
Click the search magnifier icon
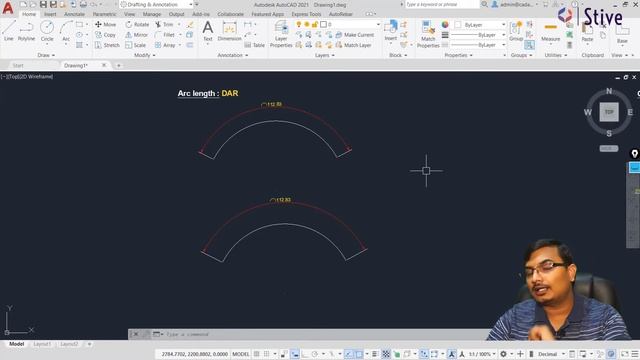tap(484, 4)
